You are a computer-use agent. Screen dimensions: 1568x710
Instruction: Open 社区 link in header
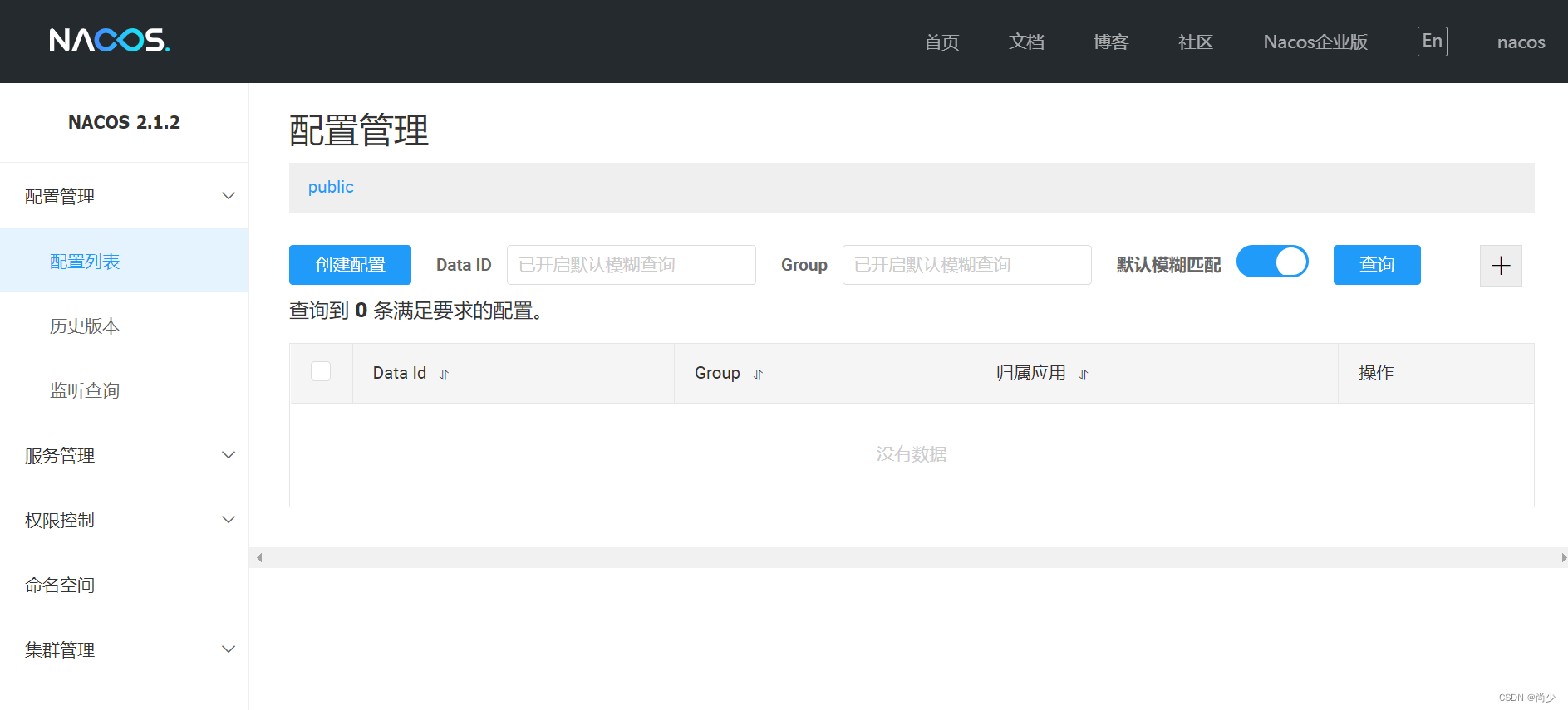point(1196,42)
